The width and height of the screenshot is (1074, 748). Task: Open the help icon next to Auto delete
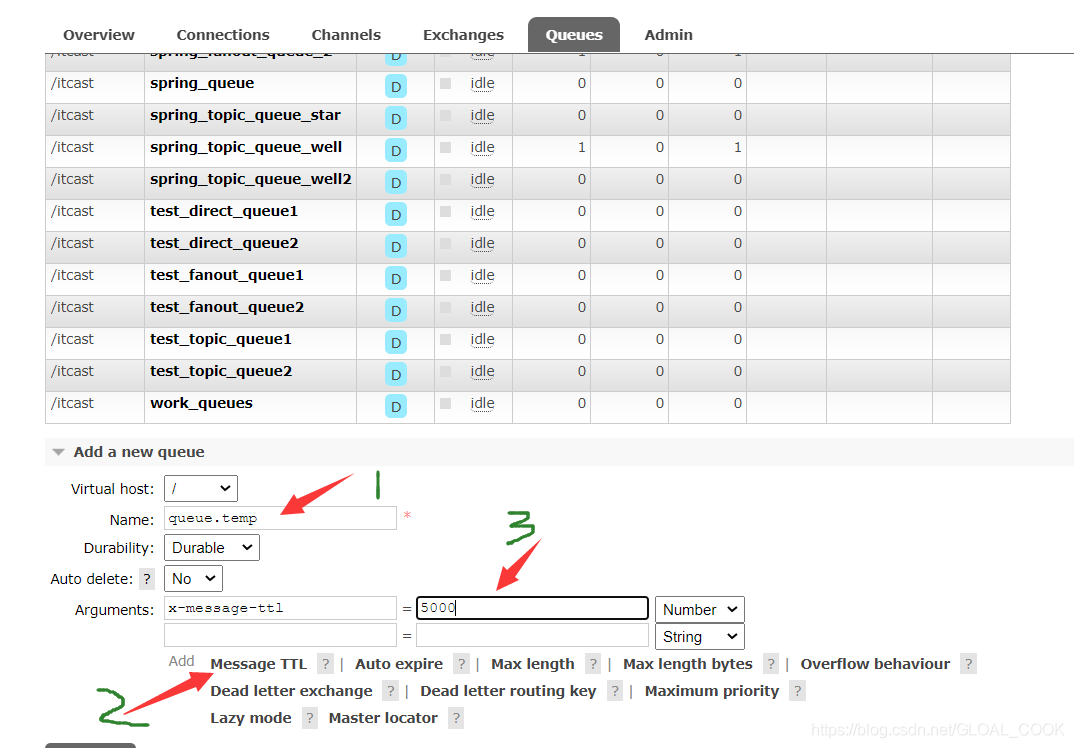(147, 579)
